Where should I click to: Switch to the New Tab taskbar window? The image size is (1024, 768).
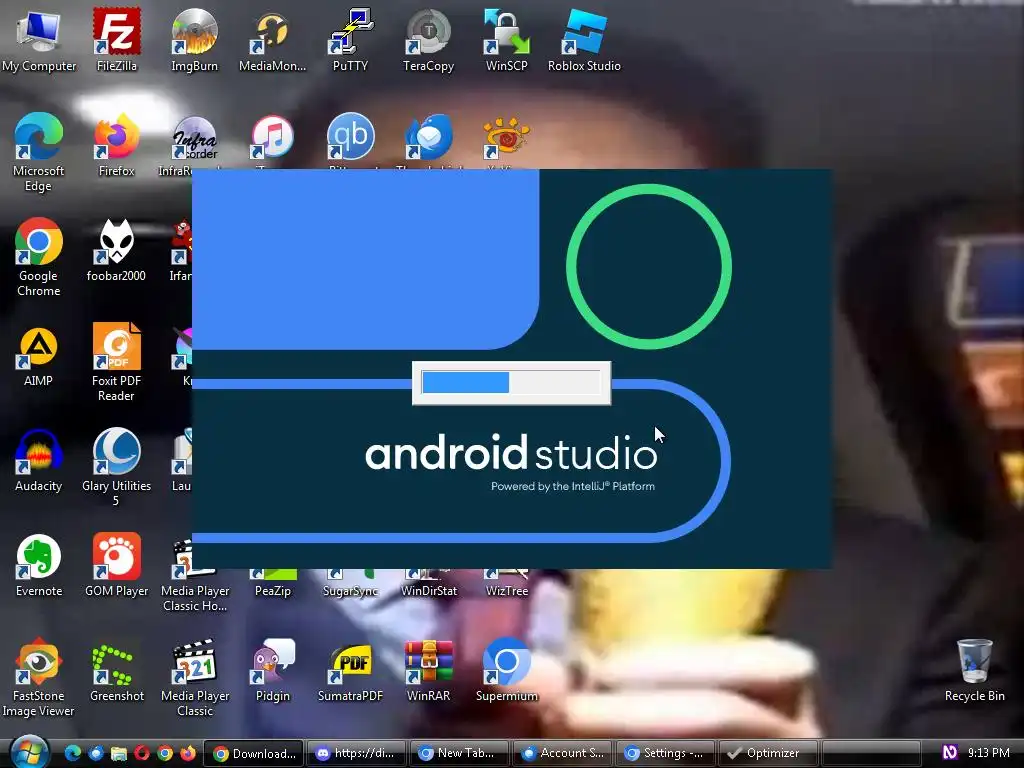[x=458, y=753]
